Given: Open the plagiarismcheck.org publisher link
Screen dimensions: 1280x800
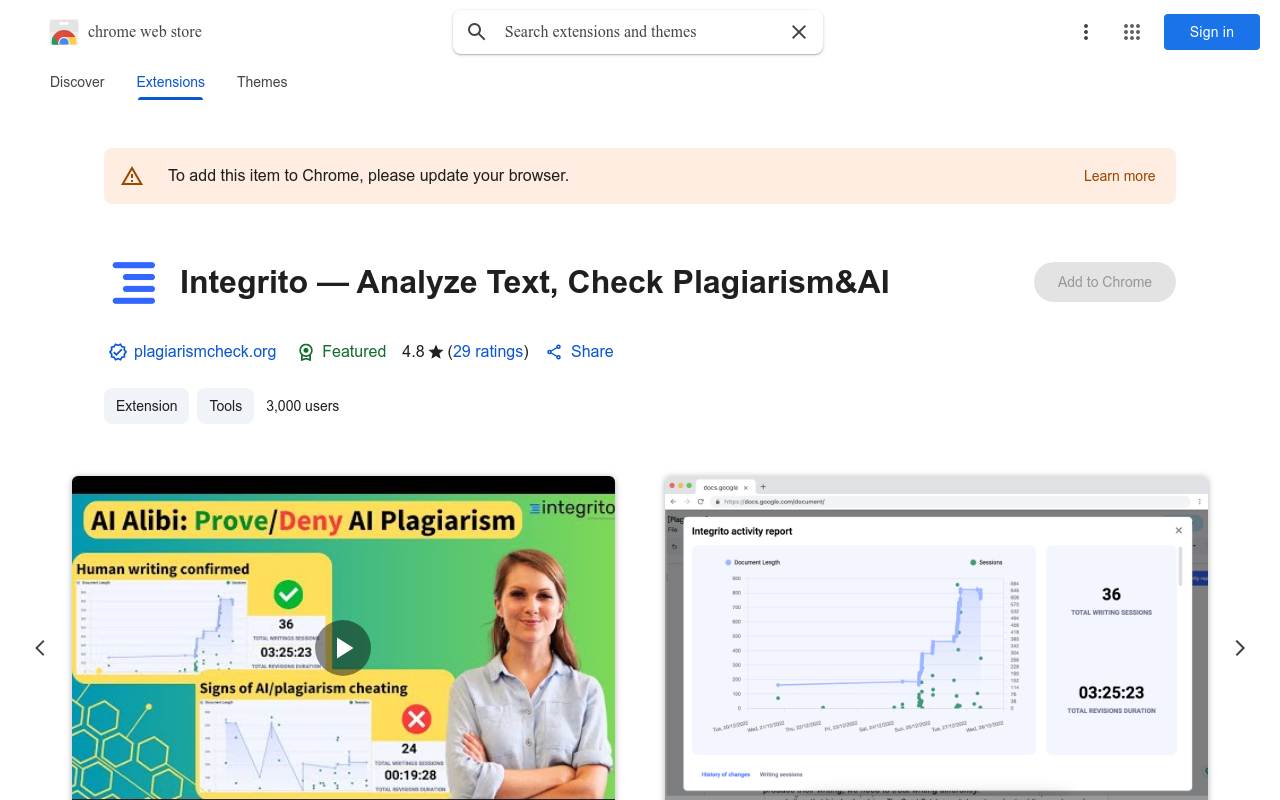Looking at the screenshot, I should pos(205,351).
